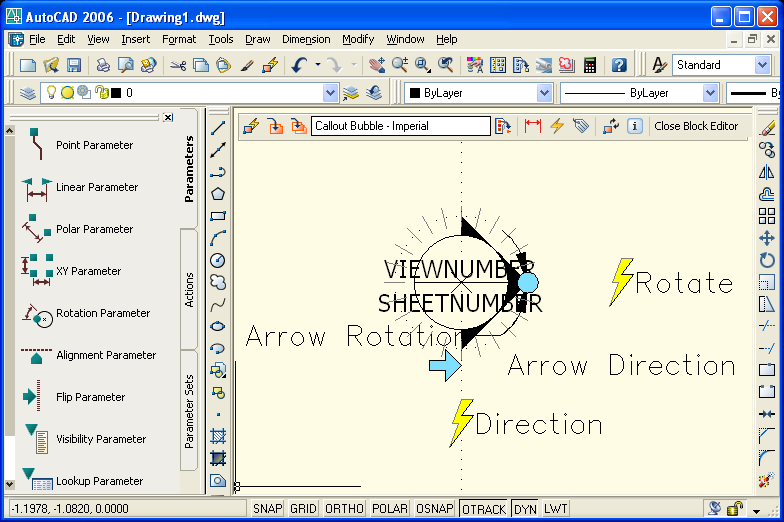The width and height of the screenshot is (784, 522).
Task: Click the Save Block Definition icon
Action: pyautogui.click(x=276, y=126)
